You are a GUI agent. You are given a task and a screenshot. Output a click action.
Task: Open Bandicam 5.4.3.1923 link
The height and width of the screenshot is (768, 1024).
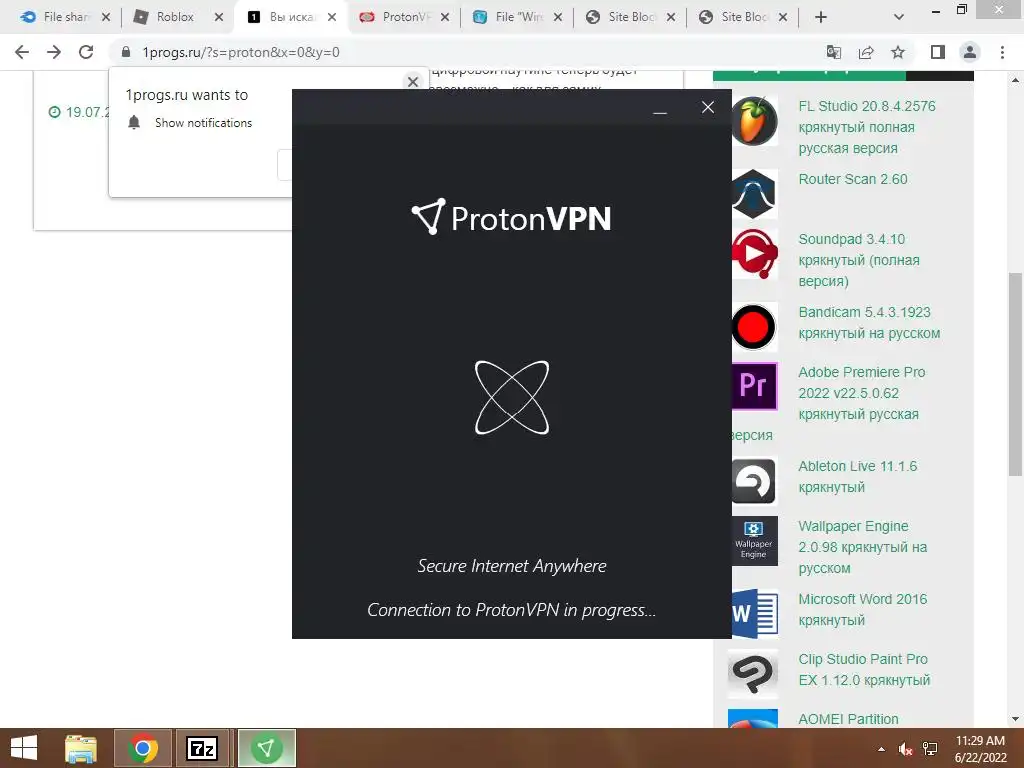[869, 323]
